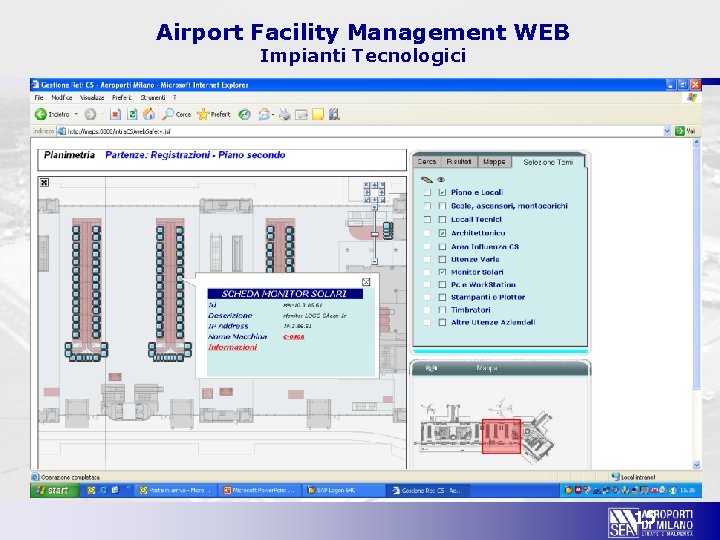This screenshot has width=720, height=540.
Task: Open Posta in arrivo taskbar button
Action: coord(176,490)
